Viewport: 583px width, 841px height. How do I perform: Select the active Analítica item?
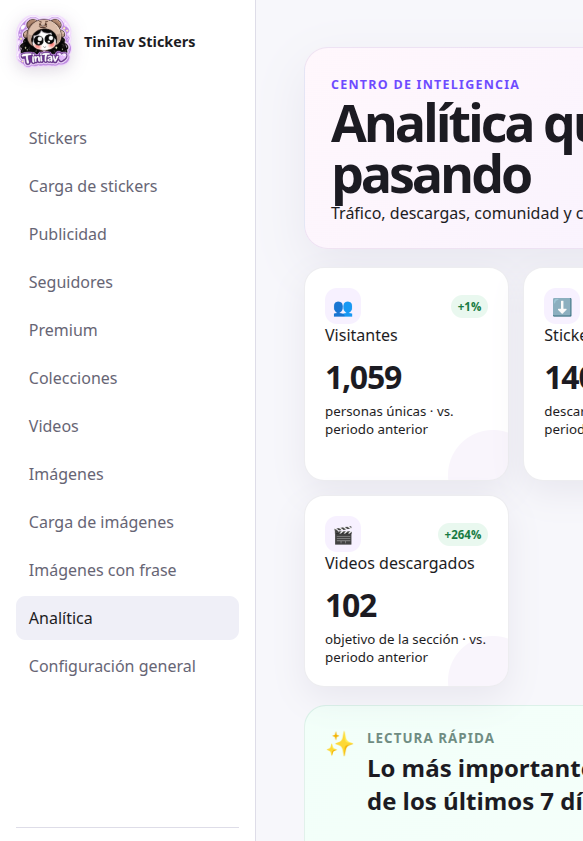(127, 618)
